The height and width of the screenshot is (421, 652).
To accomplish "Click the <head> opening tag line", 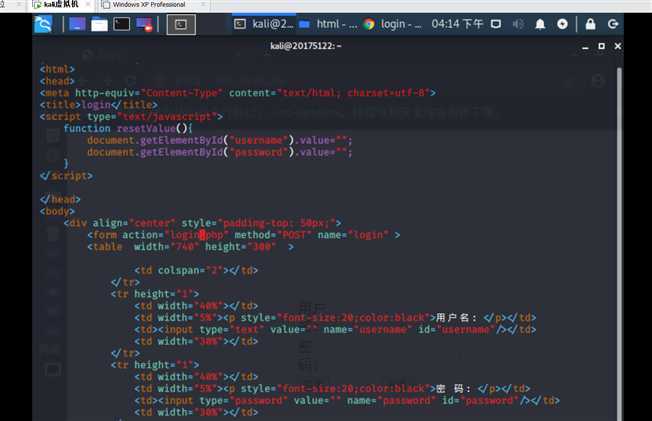I will coord(57,81).
